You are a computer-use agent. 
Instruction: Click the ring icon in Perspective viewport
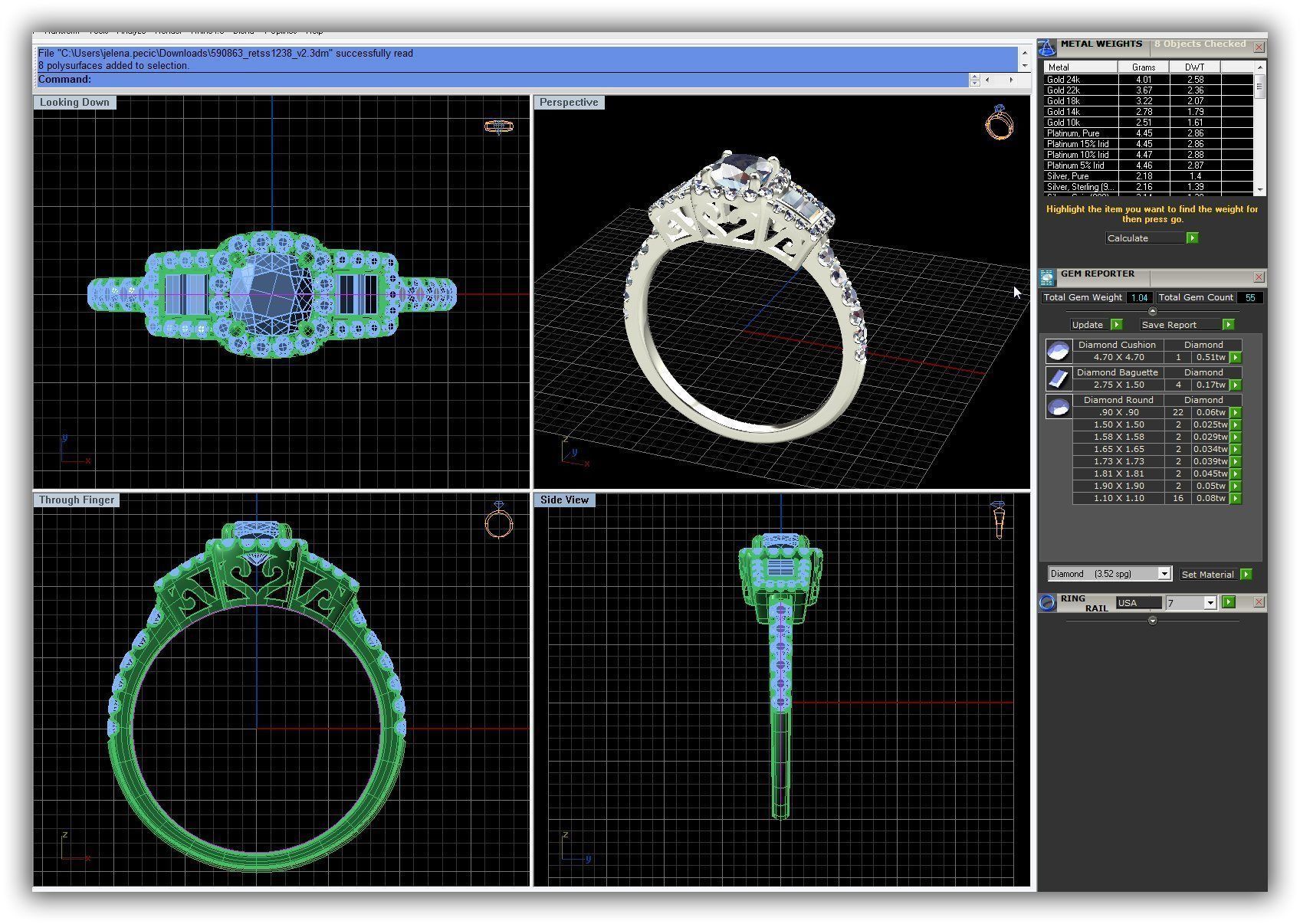[x=999, y=123]
